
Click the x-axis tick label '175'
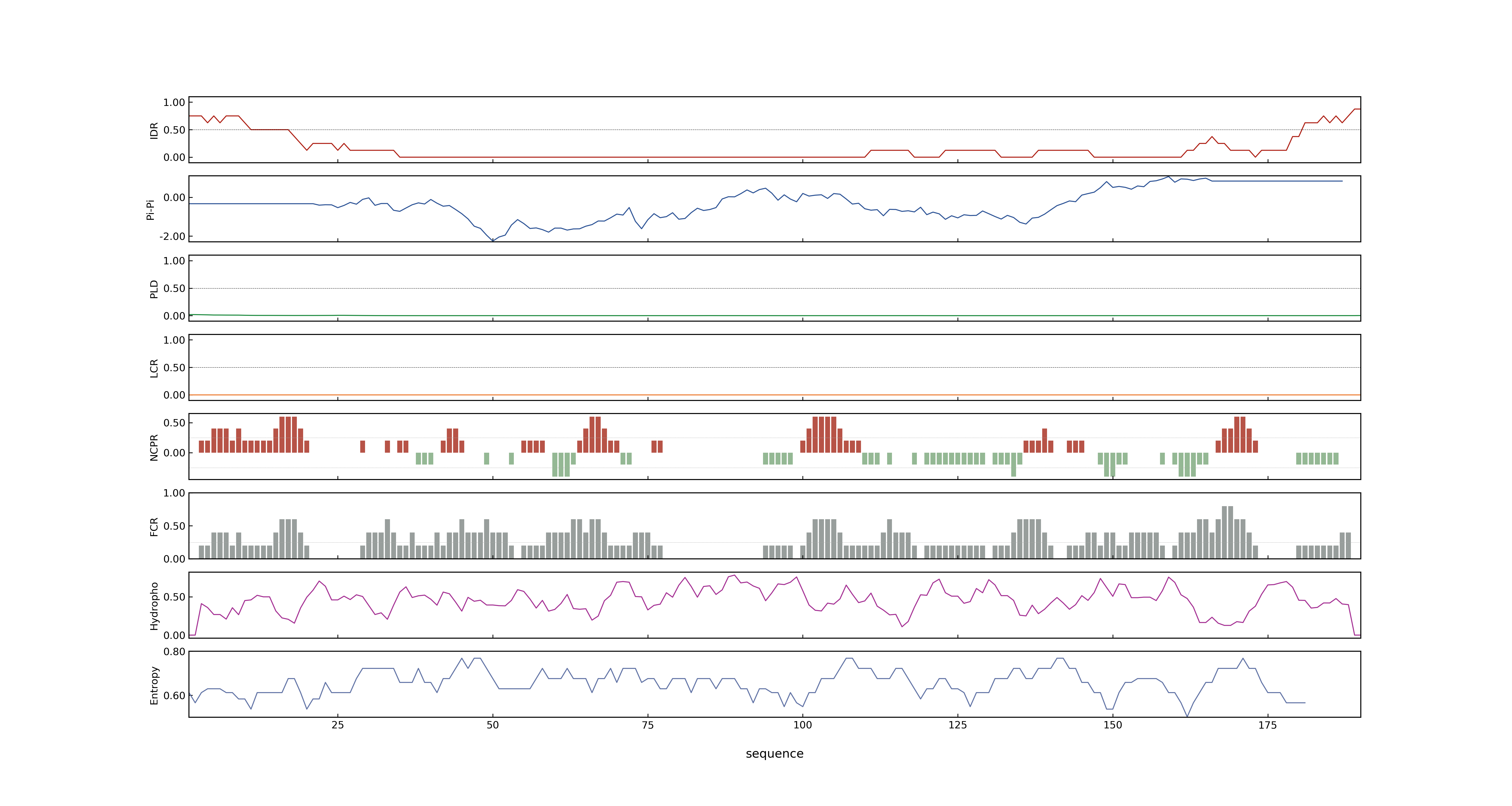[1267, 725]
